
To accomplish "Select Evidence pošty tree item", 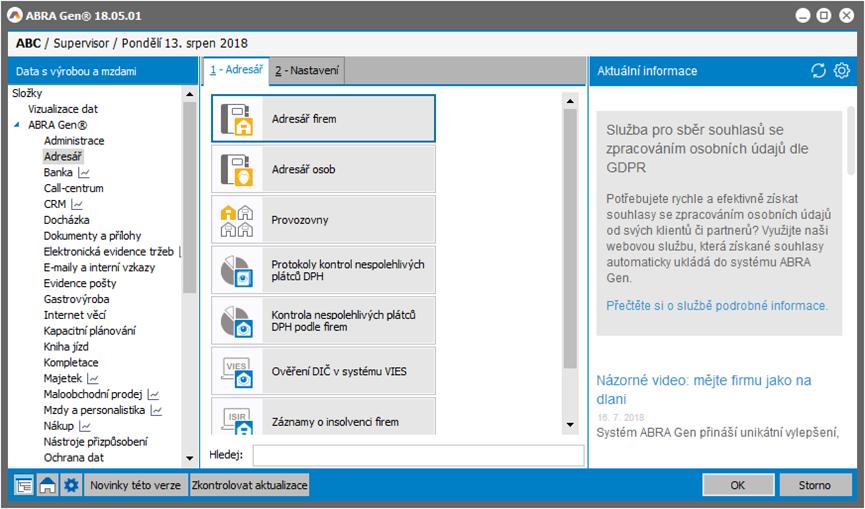I will tap(80, 283).
